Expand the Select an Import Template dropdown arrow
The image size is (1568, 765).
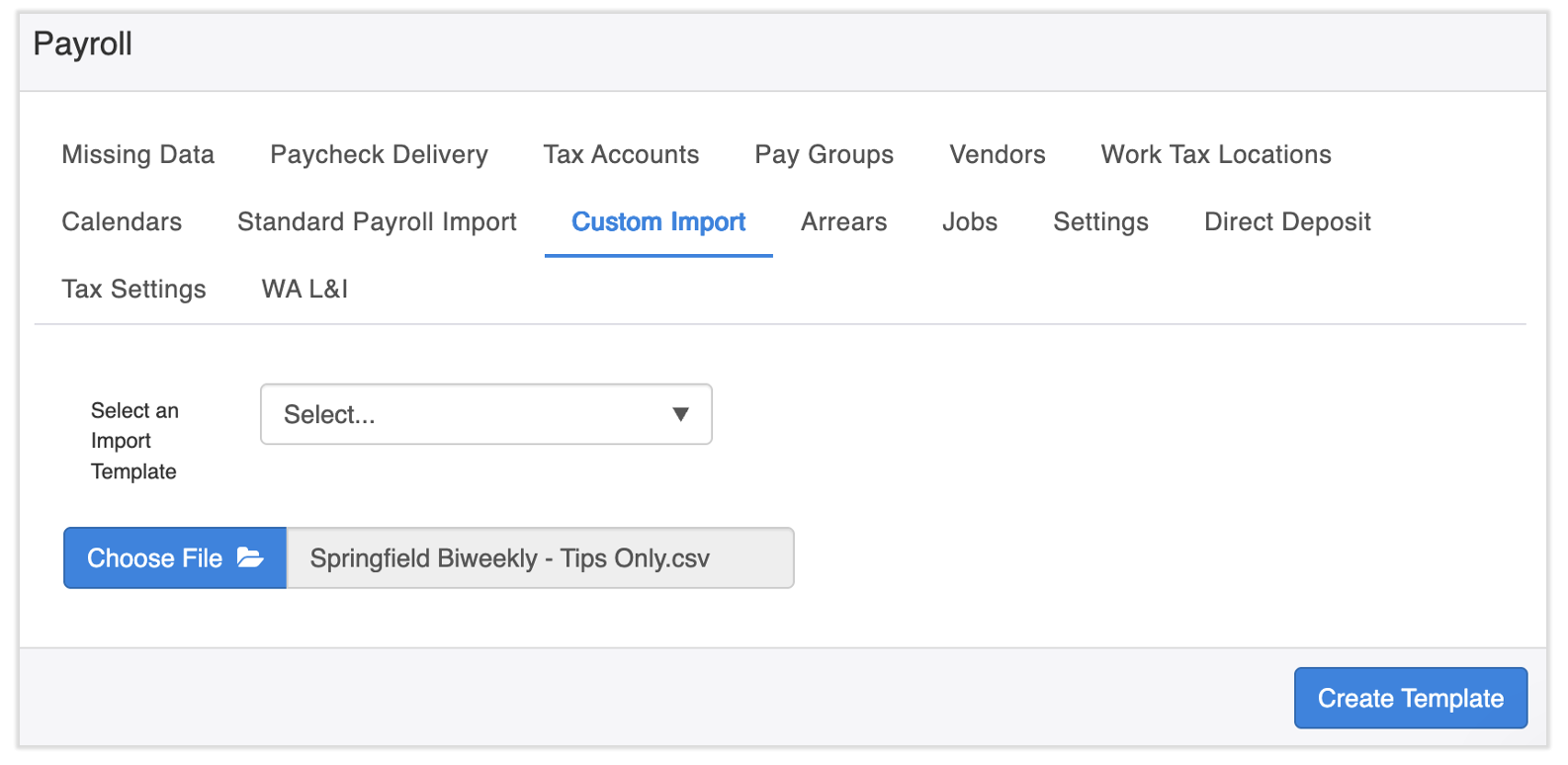(680, 414)
